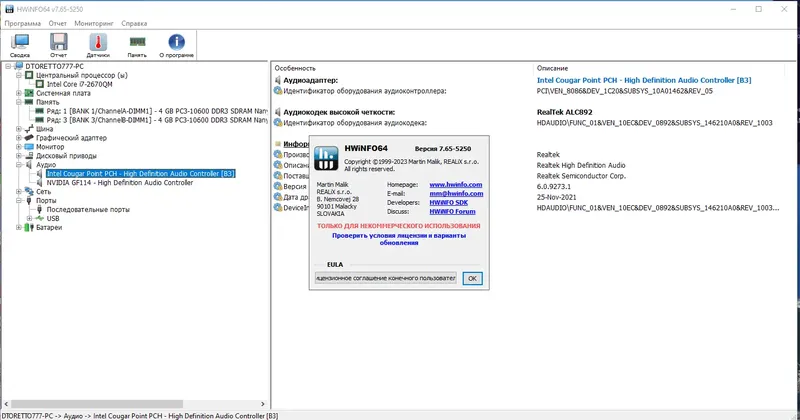Click the О программе info icon
Viewport: 800px width, 420px height.
coord(177,45)
